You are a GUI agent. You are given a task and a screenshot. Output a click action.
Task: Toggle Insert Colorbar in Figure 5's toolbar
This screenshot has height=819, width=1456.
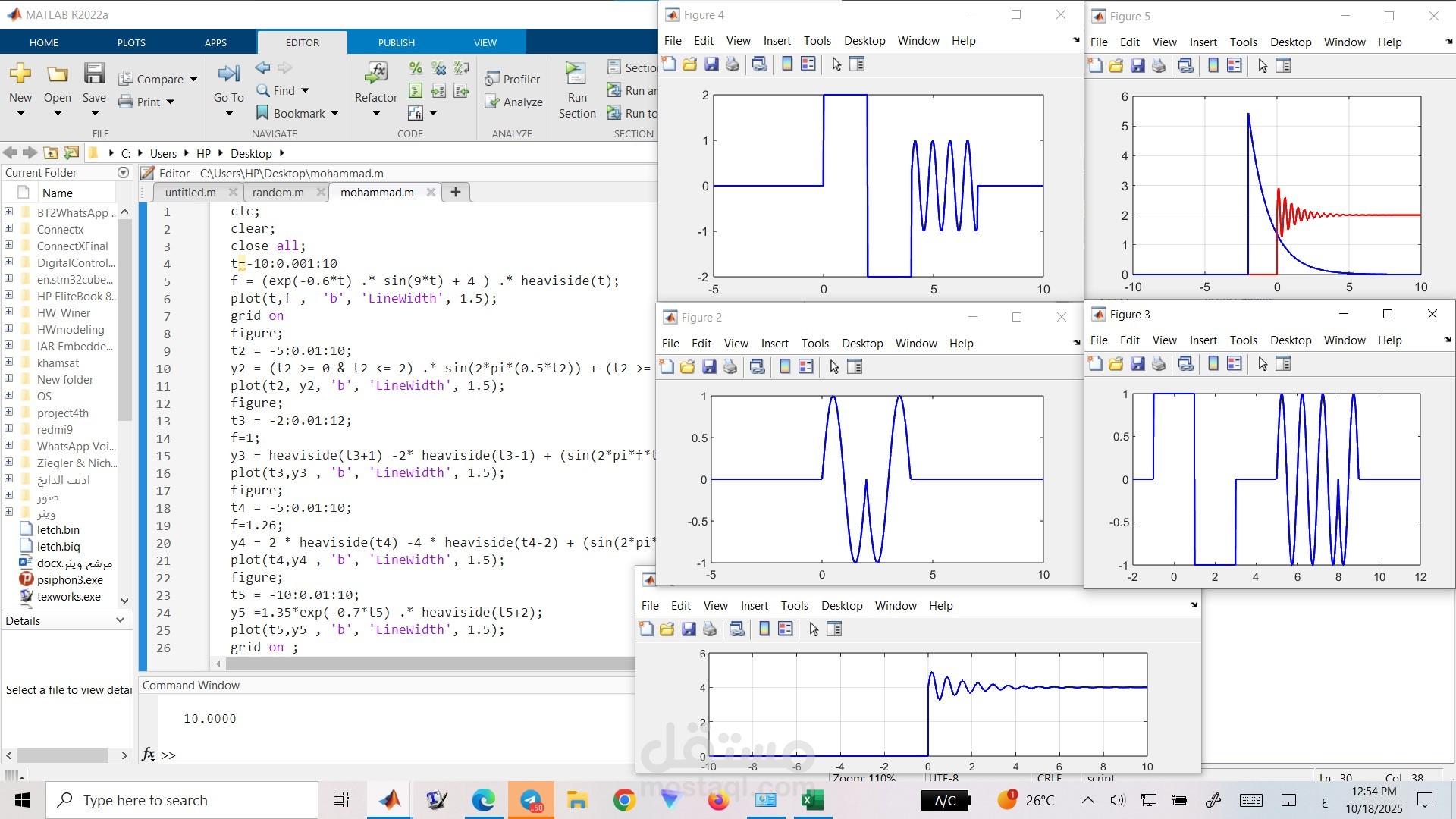click(1213, 66)
